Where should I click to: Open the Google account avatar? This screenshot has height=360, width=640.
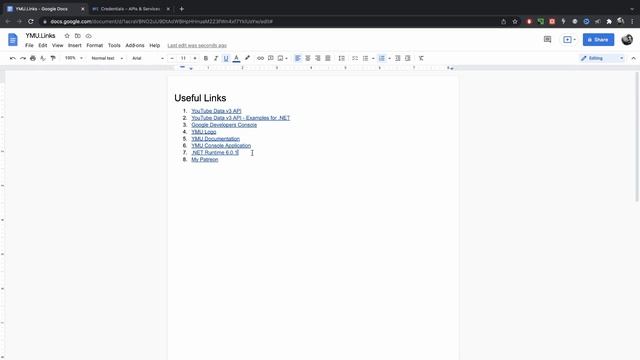[627, 40]
